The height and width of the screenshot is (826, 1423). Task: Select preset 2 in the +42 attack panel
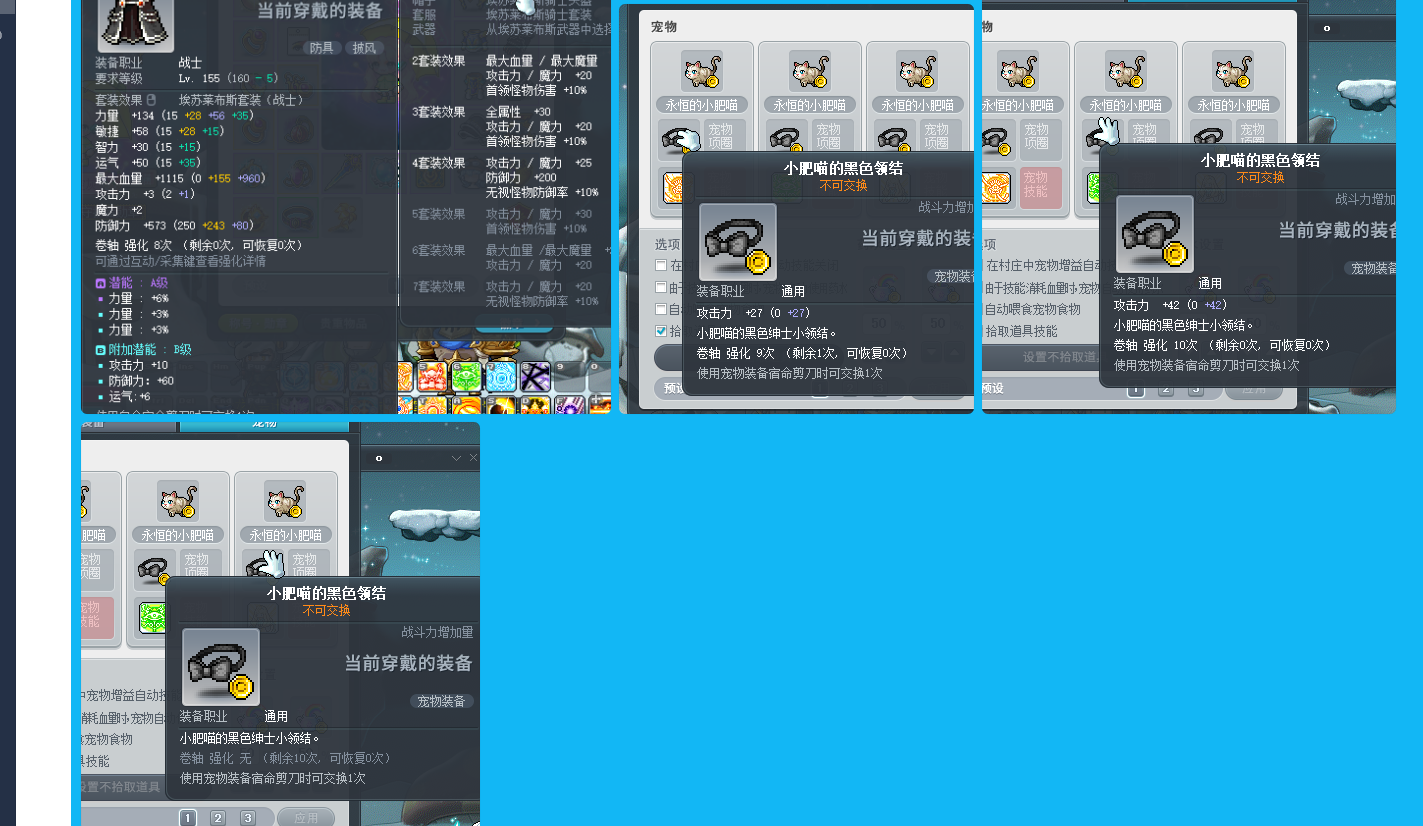1166,389
